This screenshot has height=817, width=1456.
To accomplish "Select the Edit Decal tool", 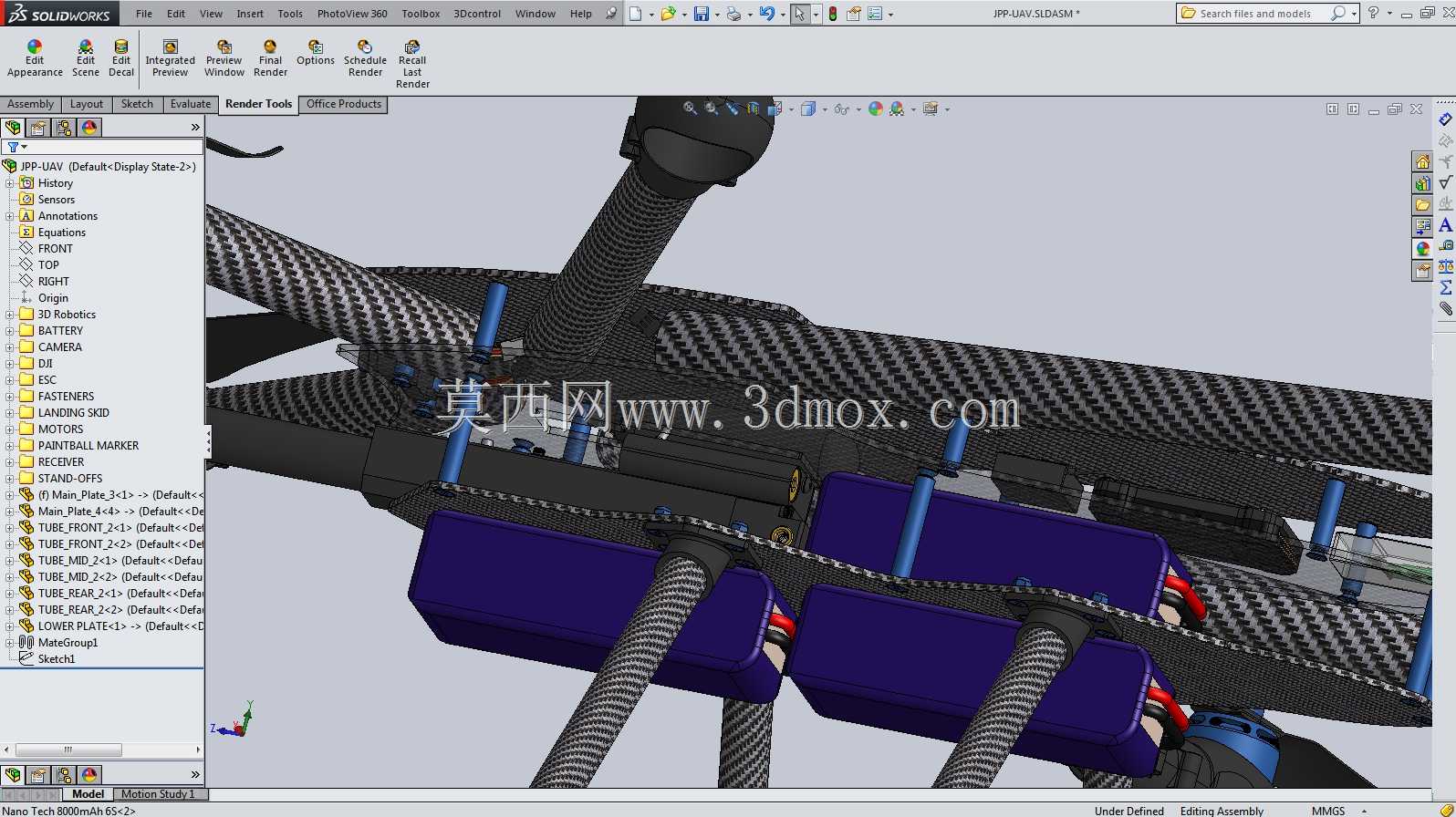I will [121, 59].
